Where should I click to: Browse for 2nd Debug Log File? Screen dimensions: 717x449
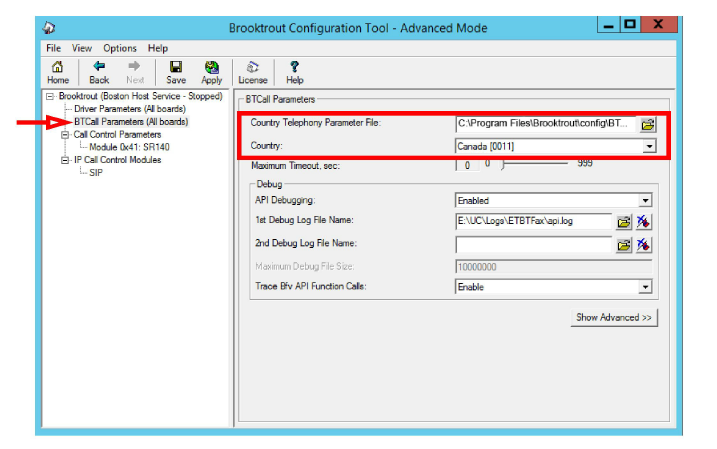(624, 245)
